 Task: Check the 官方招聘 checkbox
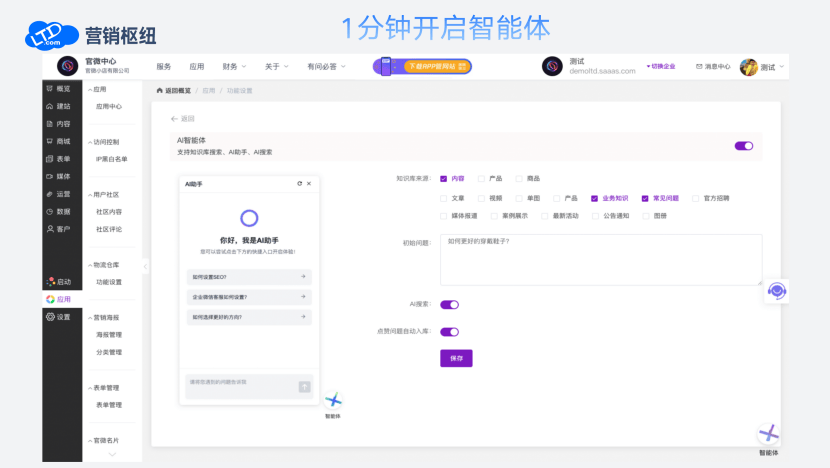696,198
